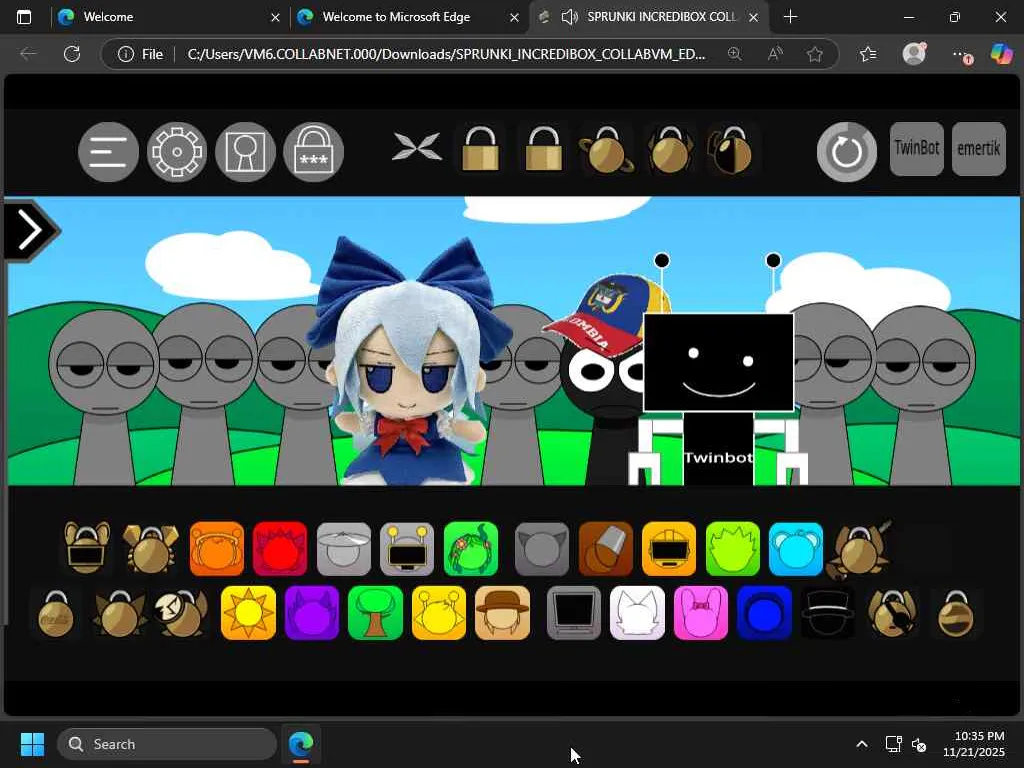
Task: Click the second plain gold padlock
Action: (543, 149)
